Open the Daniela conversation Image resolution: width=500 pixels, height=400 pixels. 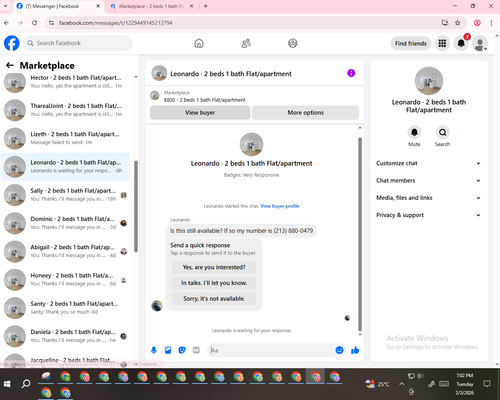click(65, 336)
